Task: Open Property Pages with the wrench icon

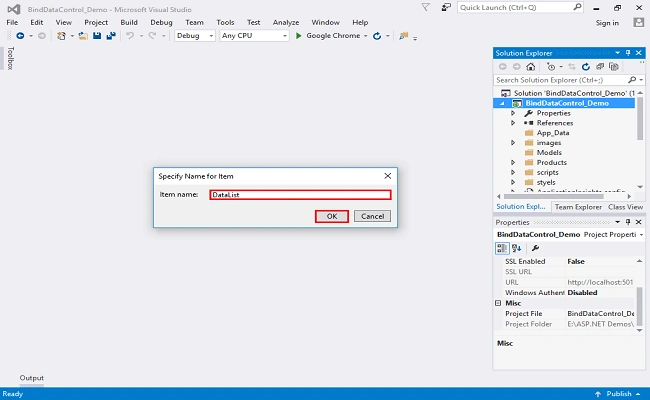Action: tap(535, 248)
